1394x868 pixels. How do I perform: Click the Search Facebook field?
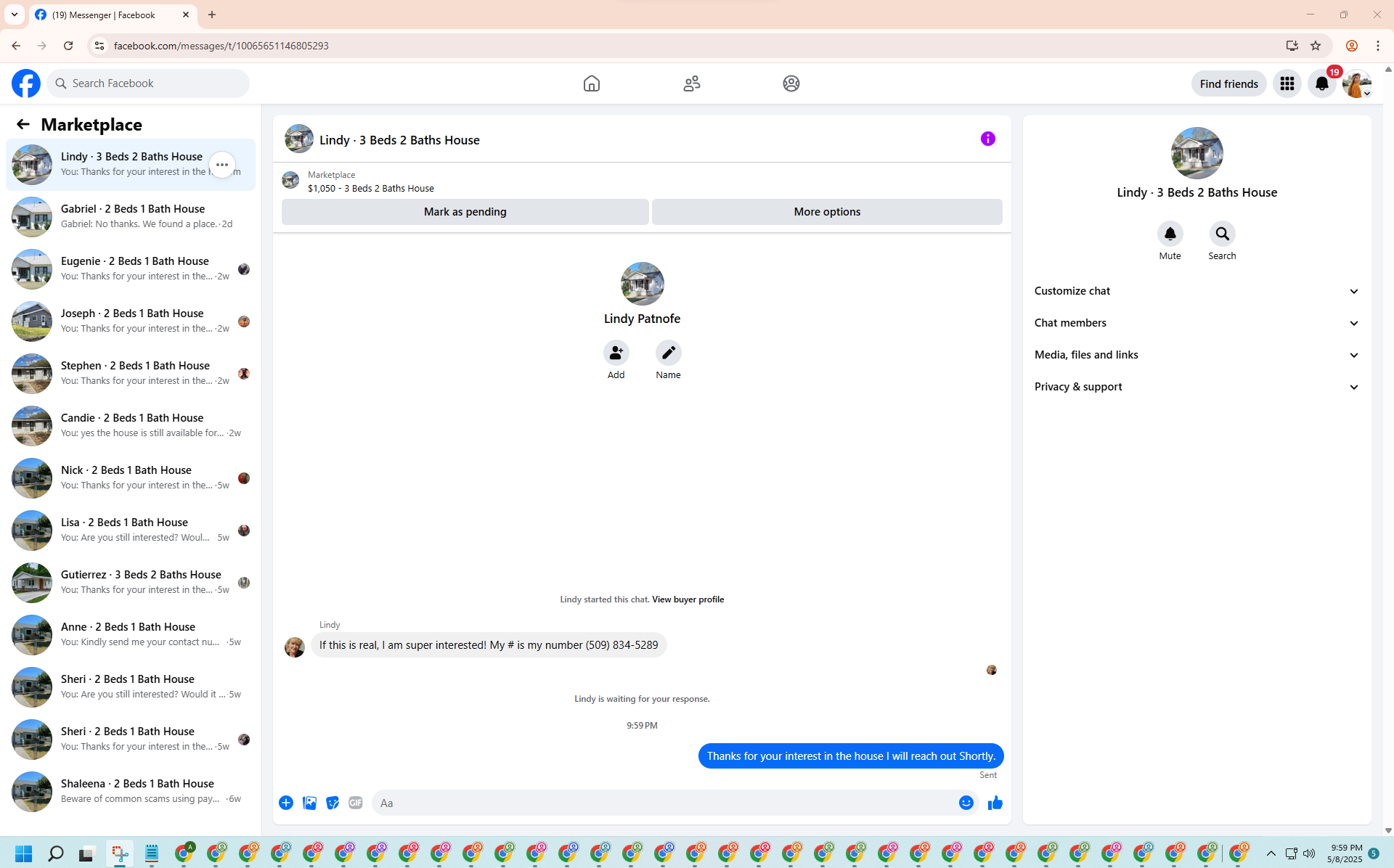pos(148,83)
